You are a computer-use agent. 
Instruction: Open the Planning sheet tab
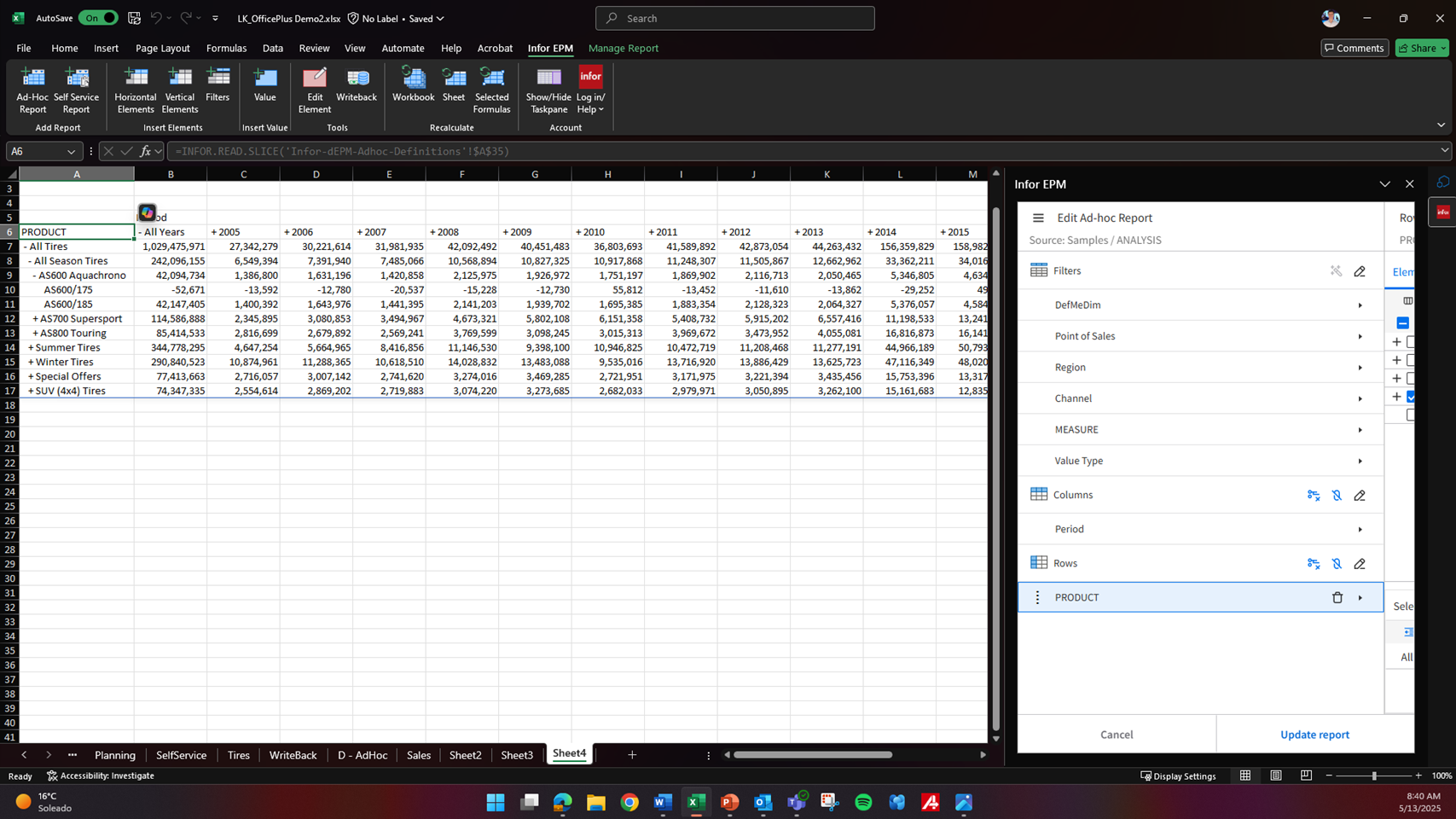point(115,755)
